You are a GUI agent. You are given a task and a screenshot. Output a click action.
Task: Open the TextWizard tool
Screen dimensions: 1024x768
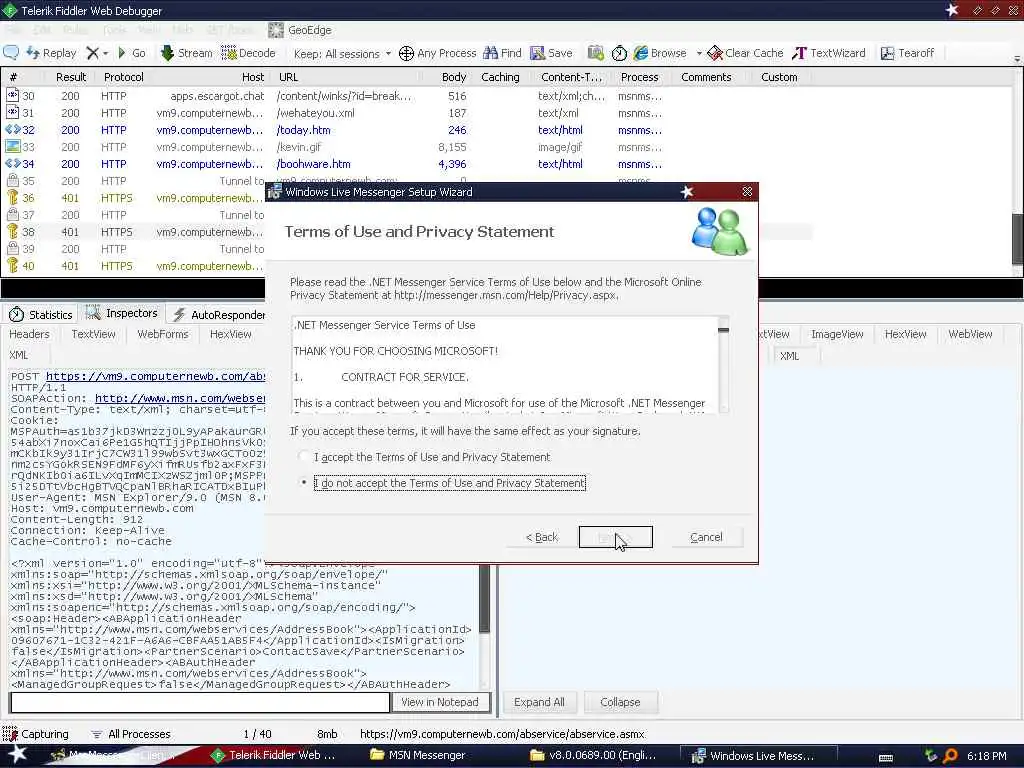[x=829, y=53]
